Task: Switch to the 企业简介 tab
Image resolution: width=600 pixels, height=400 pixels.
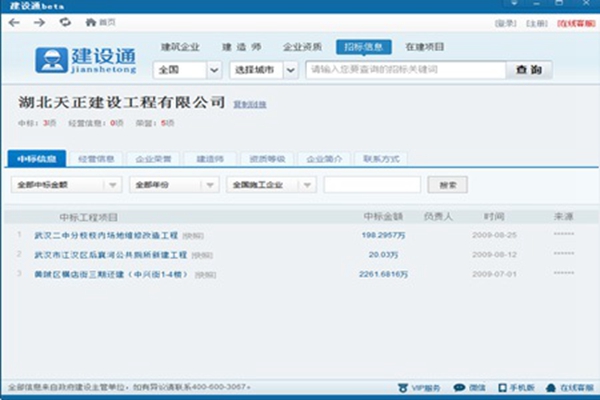Action: coord(324,159)
